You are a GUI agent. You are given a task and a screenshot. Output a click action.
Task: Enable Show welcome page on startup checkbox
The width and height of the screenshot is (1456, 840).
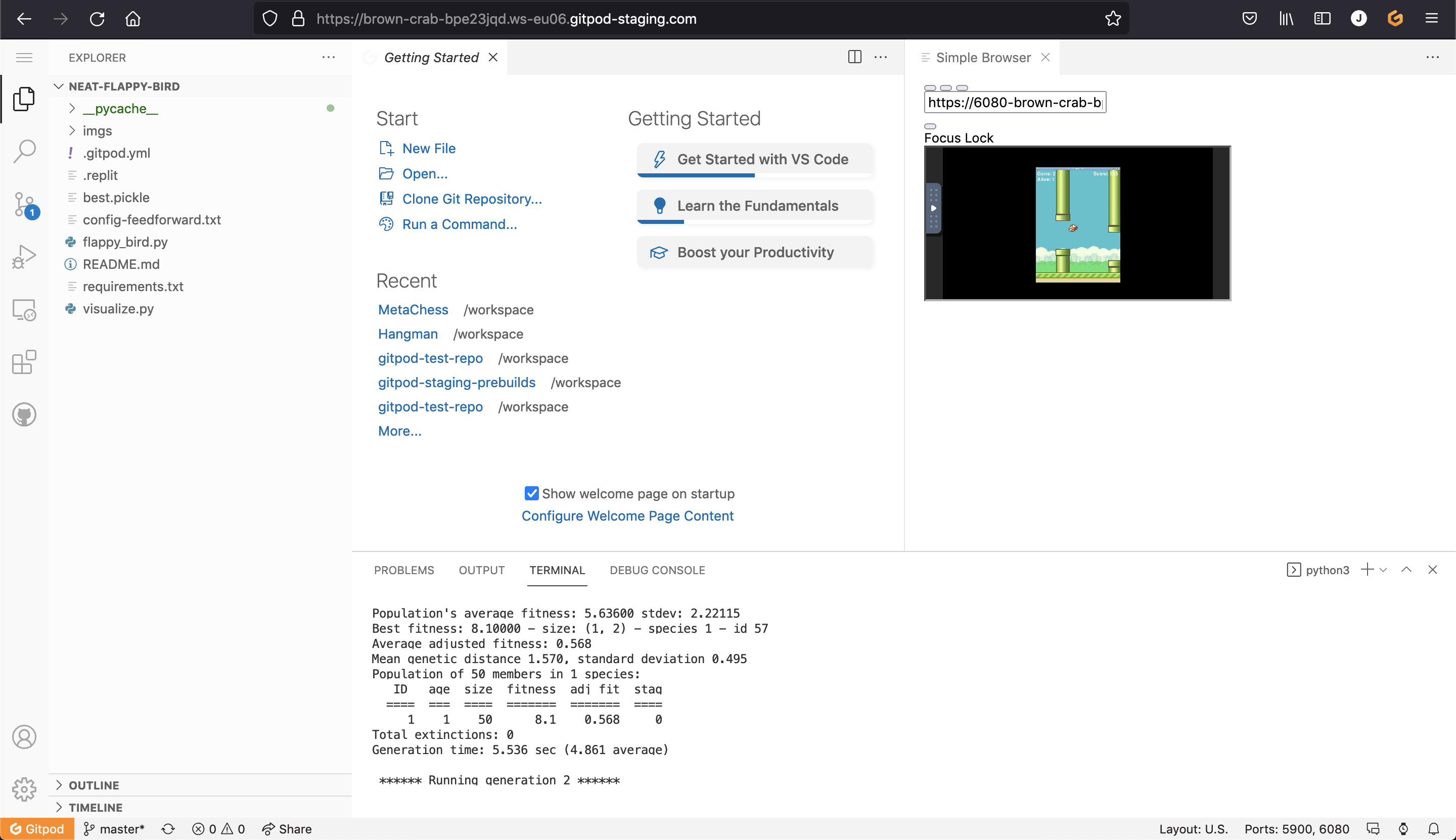pyautogui.click(x=531, y=493)
